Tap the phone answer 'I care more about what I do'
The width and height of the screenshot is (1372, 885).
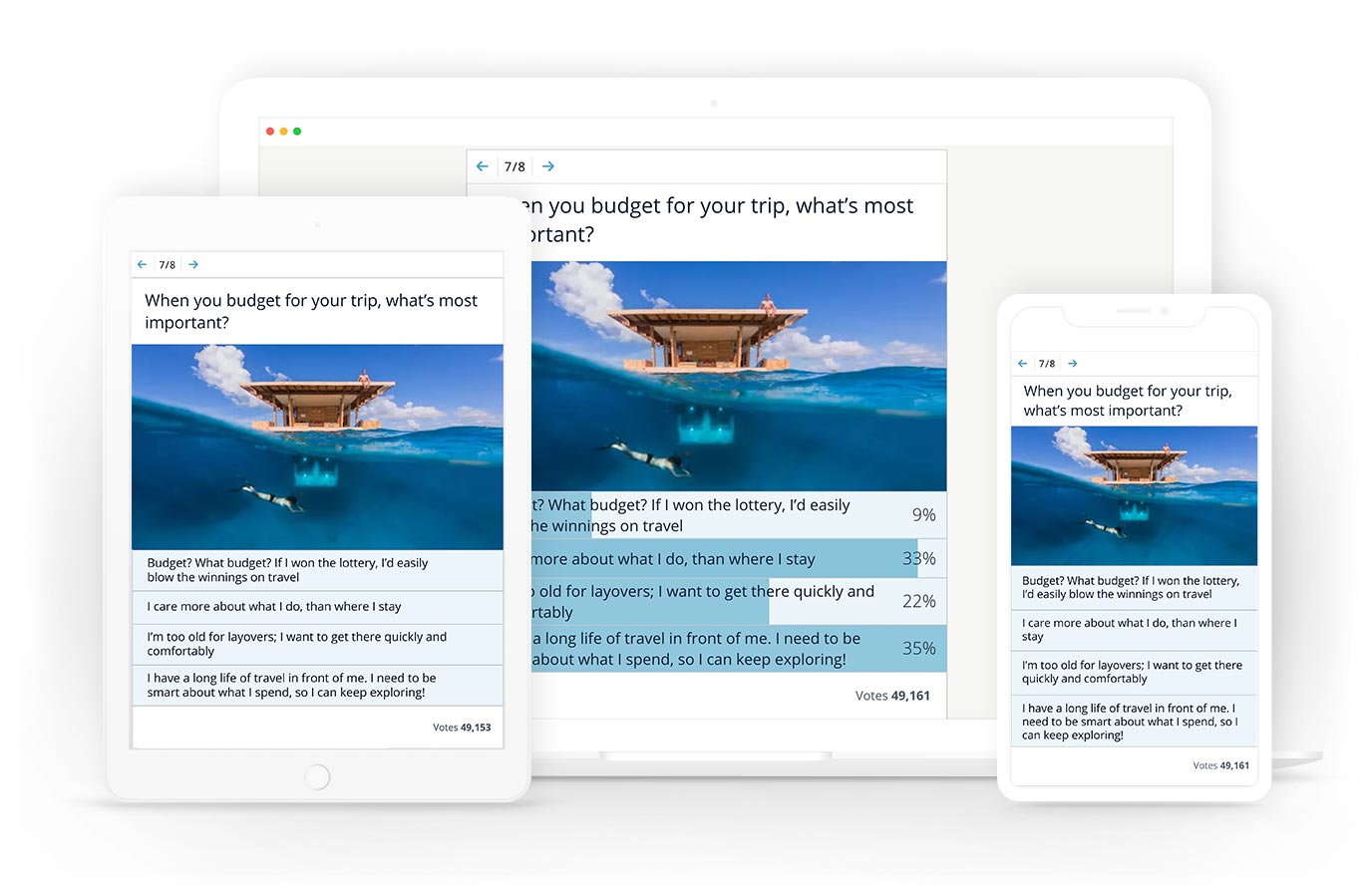click(x=1134, y=630)
